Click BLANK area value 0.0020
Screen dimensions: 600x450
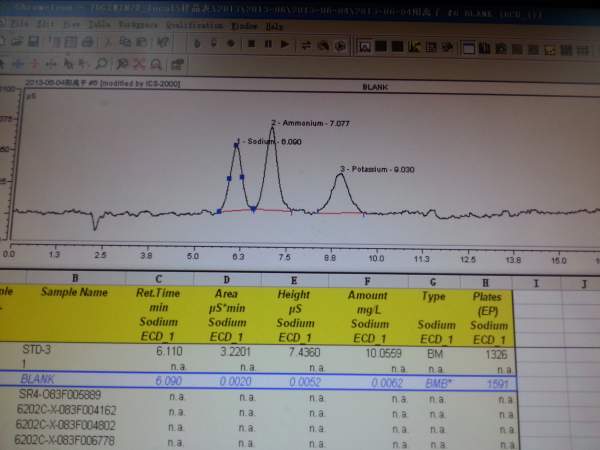click(235, 382)
